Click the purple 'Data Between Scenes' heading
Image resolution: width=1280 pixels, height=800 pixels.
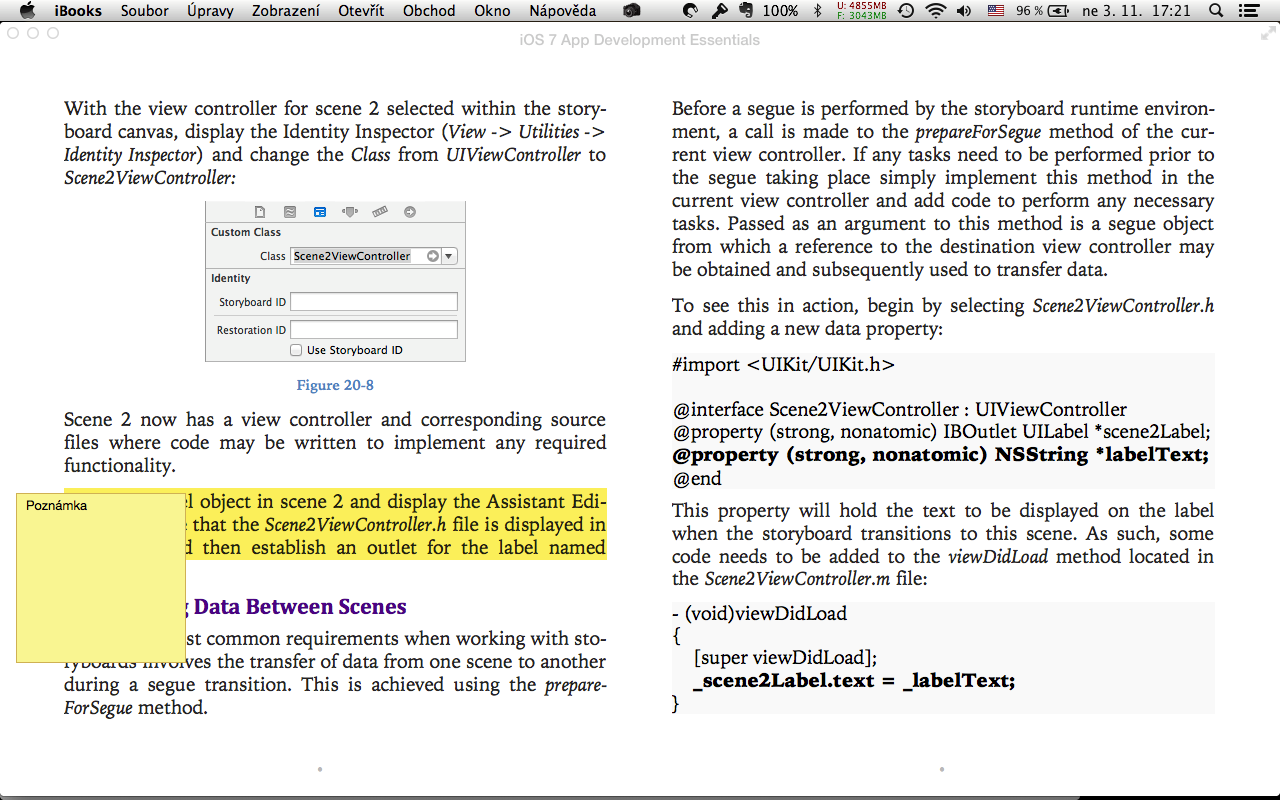(300, 606)
